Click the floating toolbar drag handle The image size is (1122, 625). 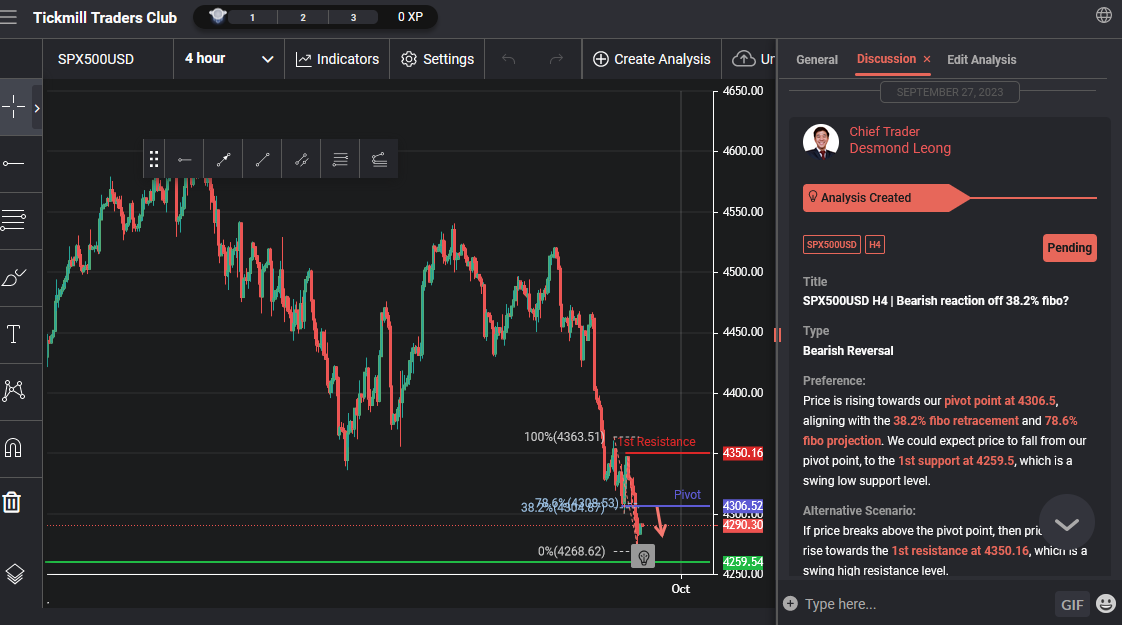(x=153, y=159)
